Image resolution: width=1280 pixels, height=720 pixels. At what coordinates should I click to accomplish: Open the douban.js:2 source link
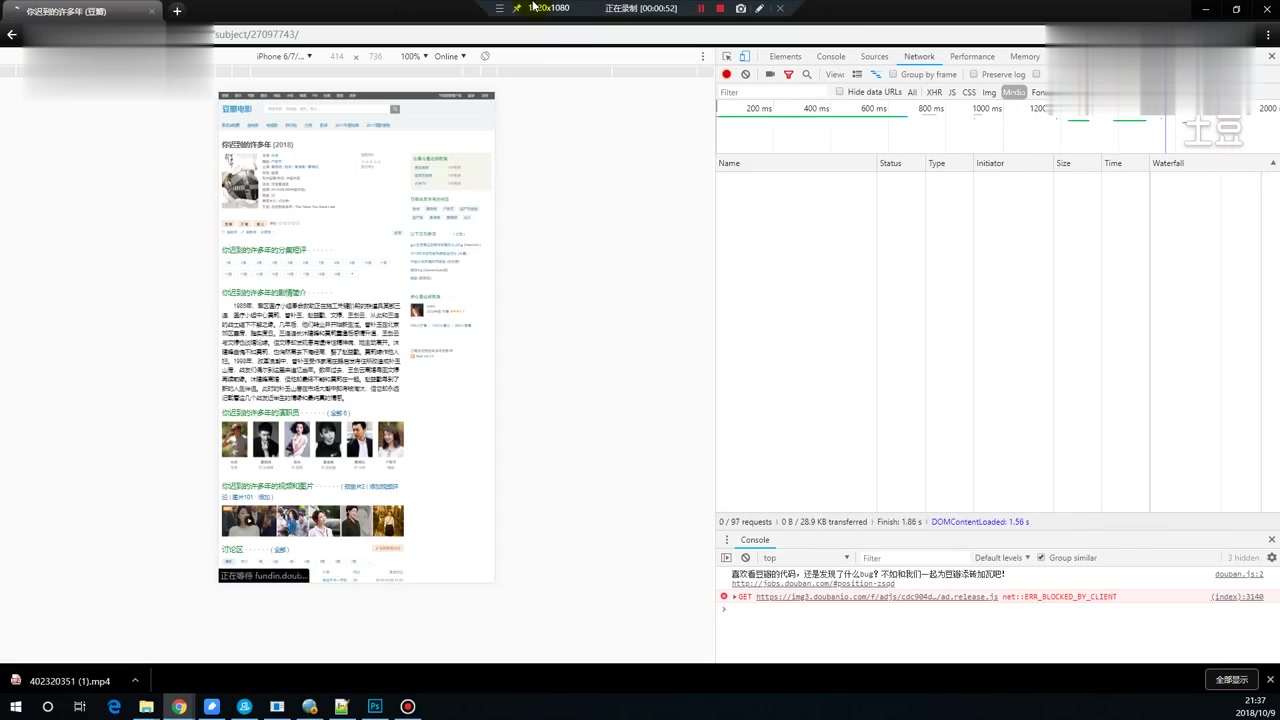[1238, 574]
